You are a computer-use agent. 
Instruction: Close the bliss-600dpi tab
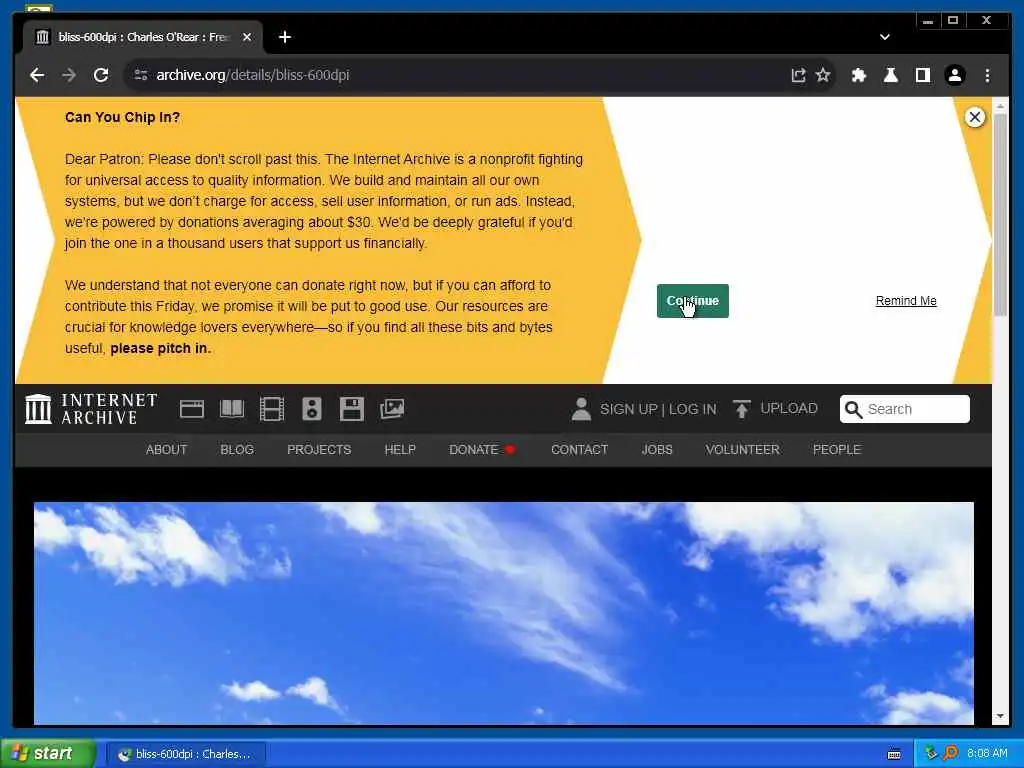coord(247,37)
